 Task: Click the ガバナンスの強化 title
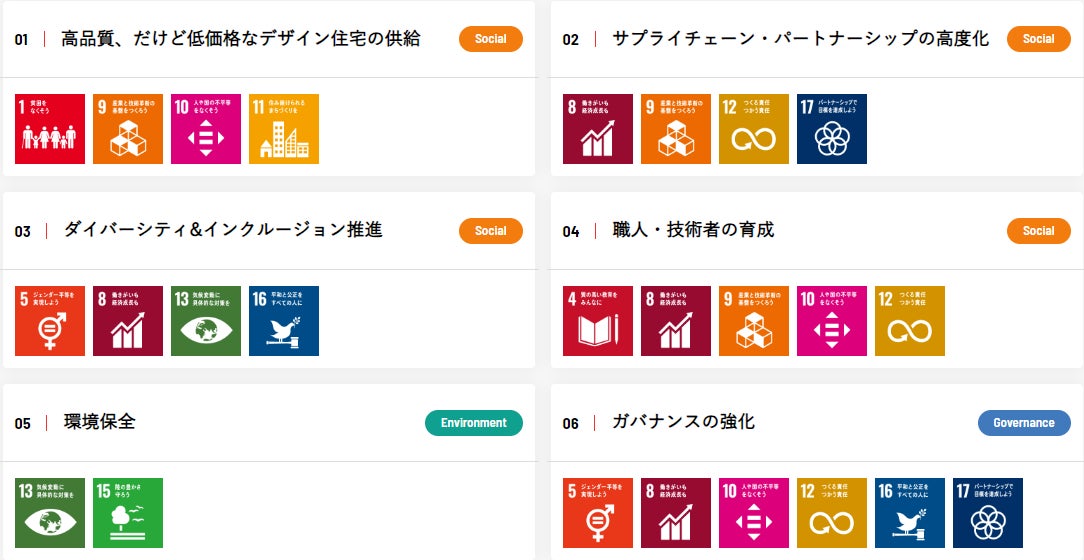(684, 422)
